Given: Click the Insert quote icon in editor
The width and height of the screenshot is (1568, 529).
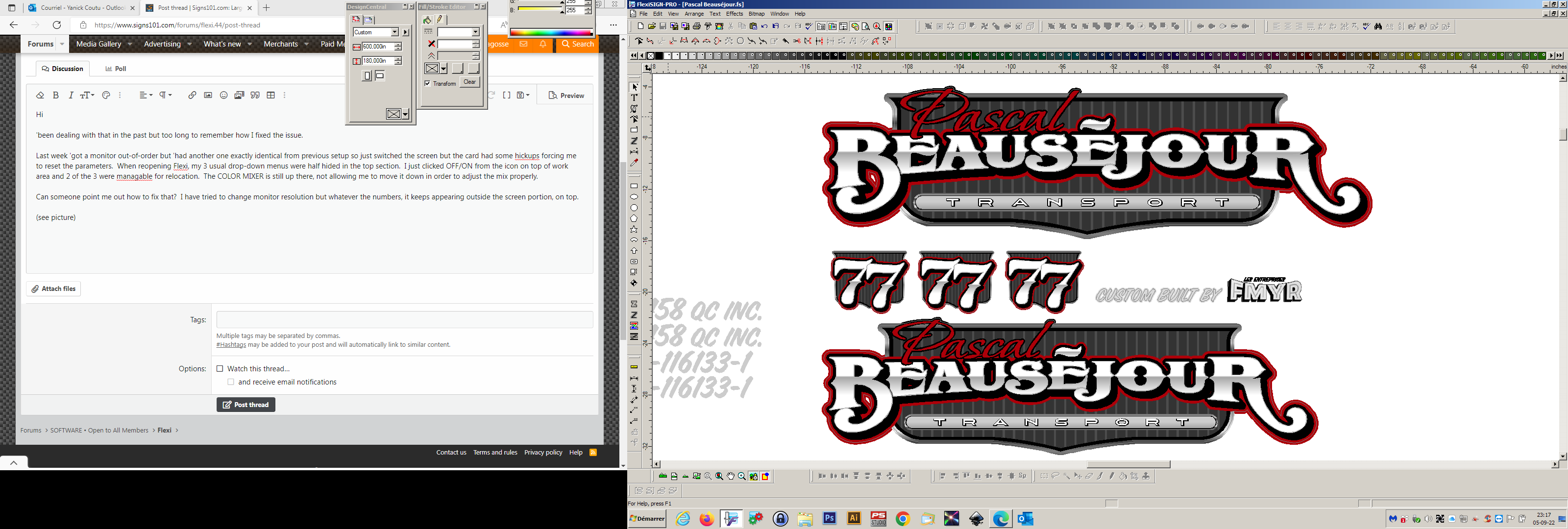Looking at the screenshot, I should 256,95.
